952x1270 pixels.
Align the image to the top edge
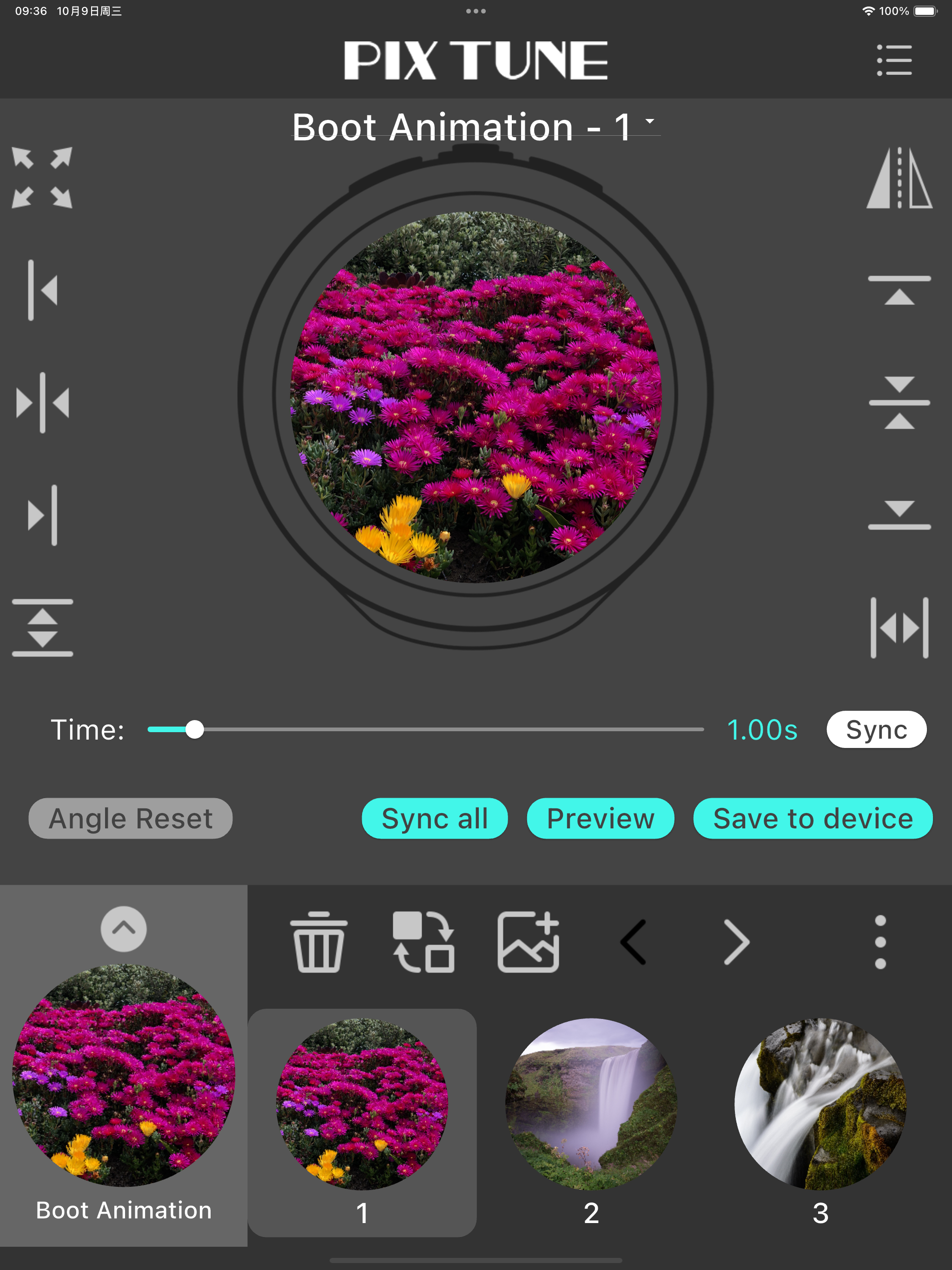(899, 290)
